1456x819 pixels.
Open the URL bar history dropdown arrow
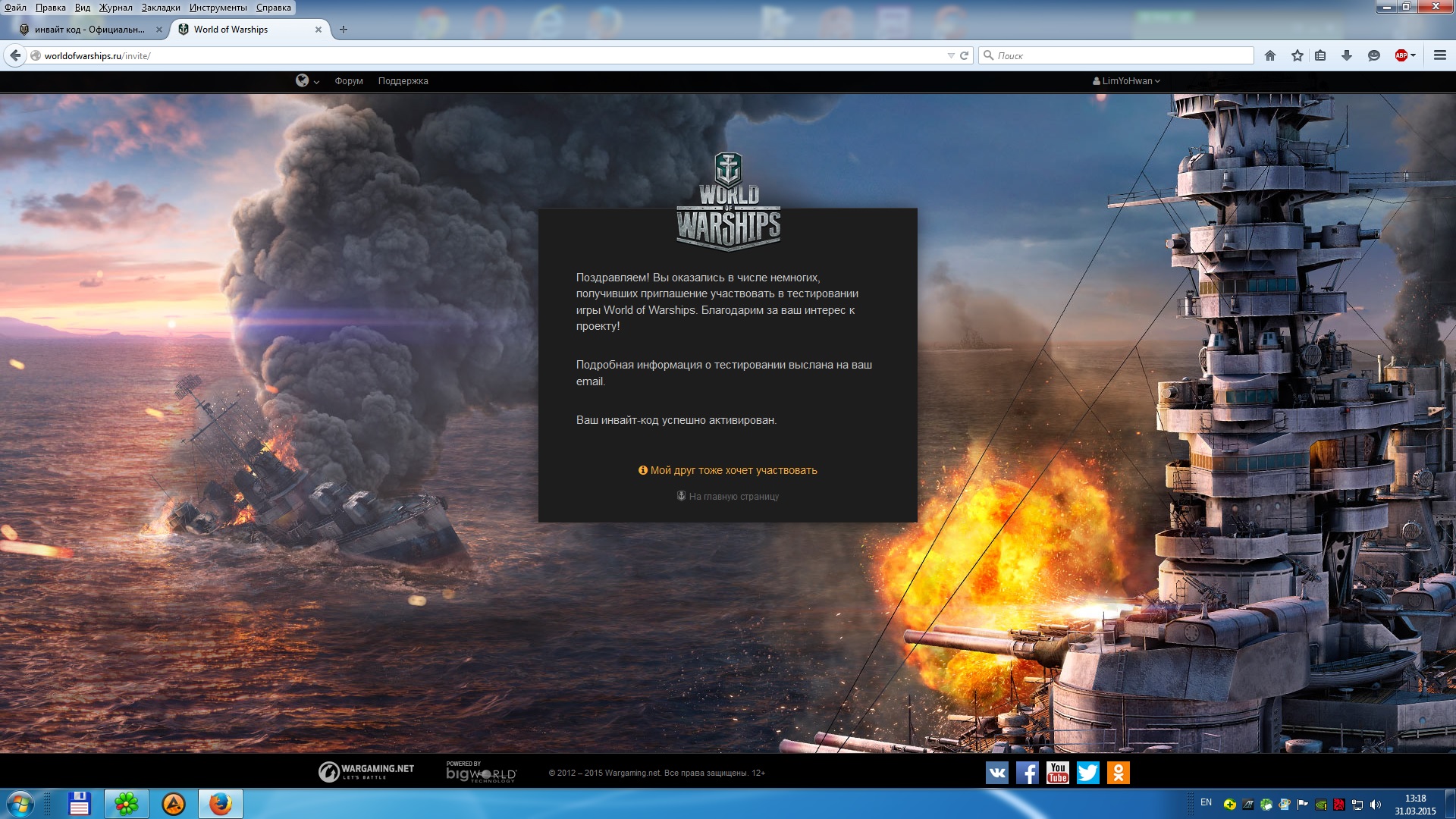[951, 55]
